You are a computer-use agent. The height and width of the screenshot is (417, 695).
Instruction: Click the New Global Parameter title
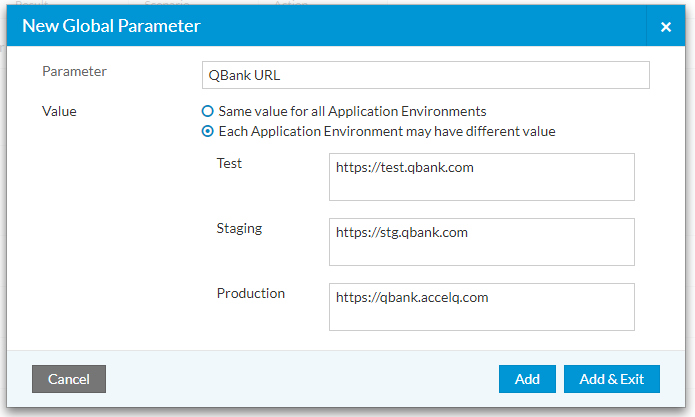pyautogui.click(x=111, y=26)
